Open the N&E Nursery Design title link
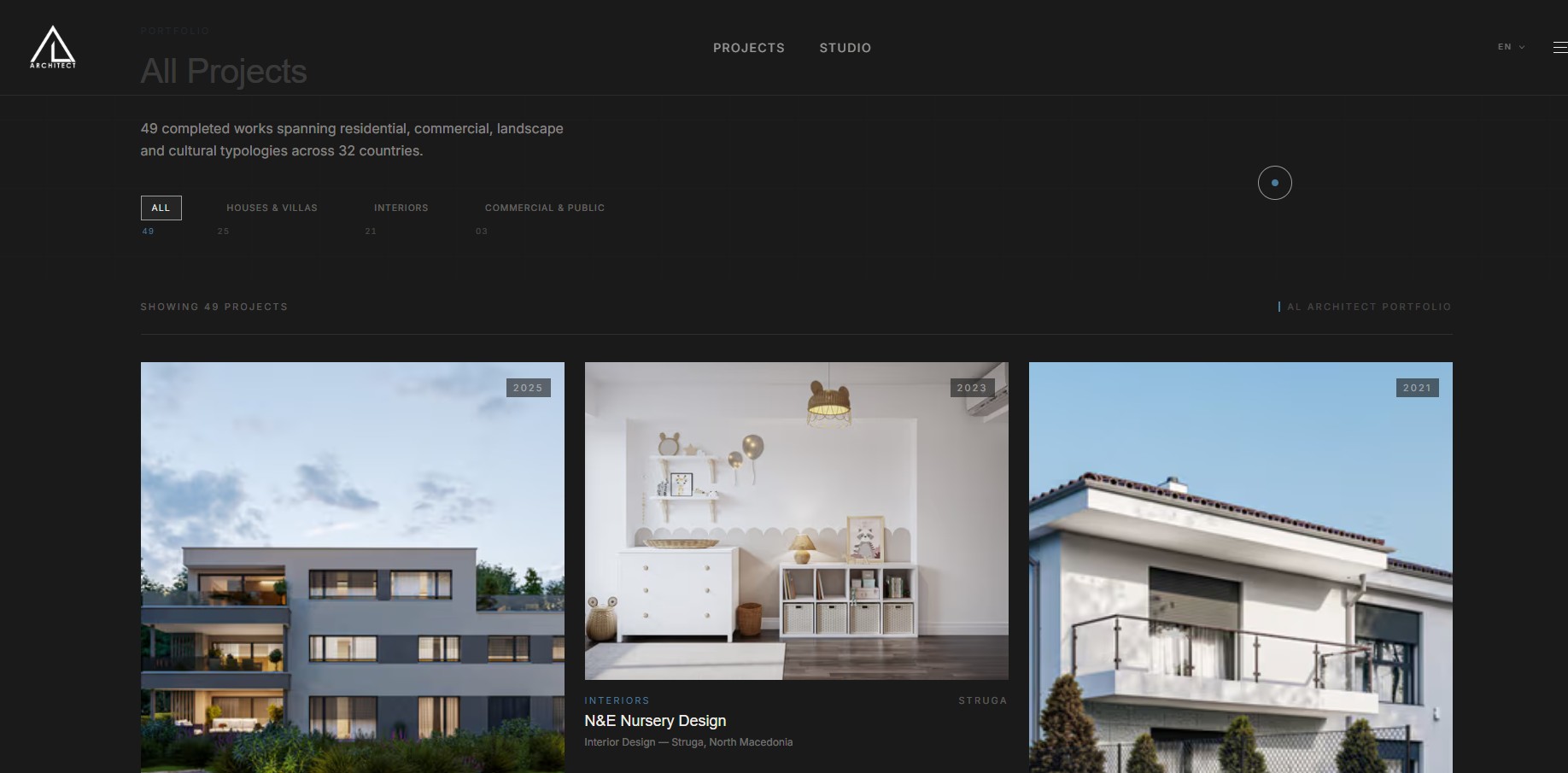Image resolution: width=1568 pixels, height=773 pixels. 655,721
